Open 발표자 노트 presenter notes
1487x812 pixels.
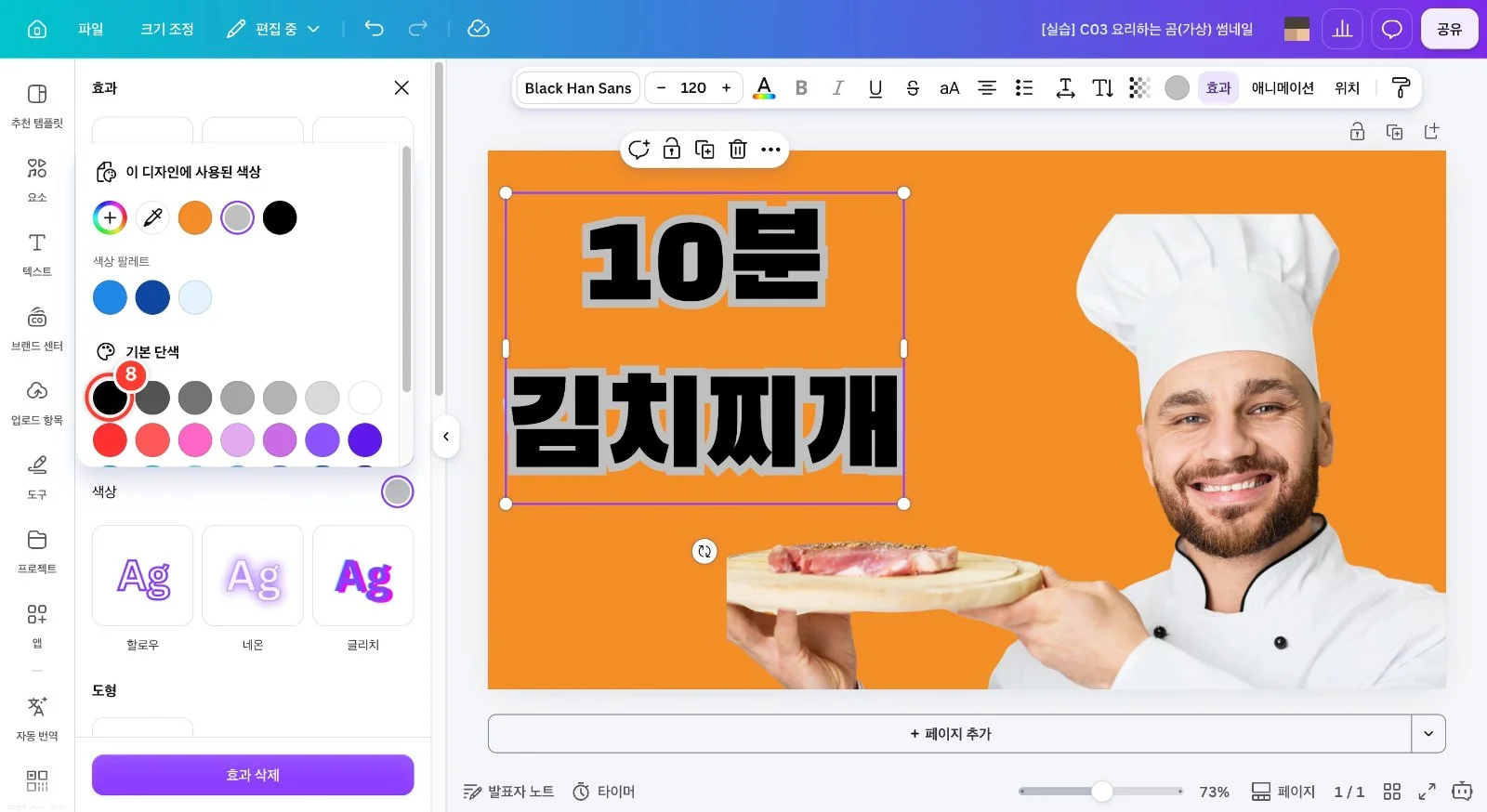pos(508,792)
